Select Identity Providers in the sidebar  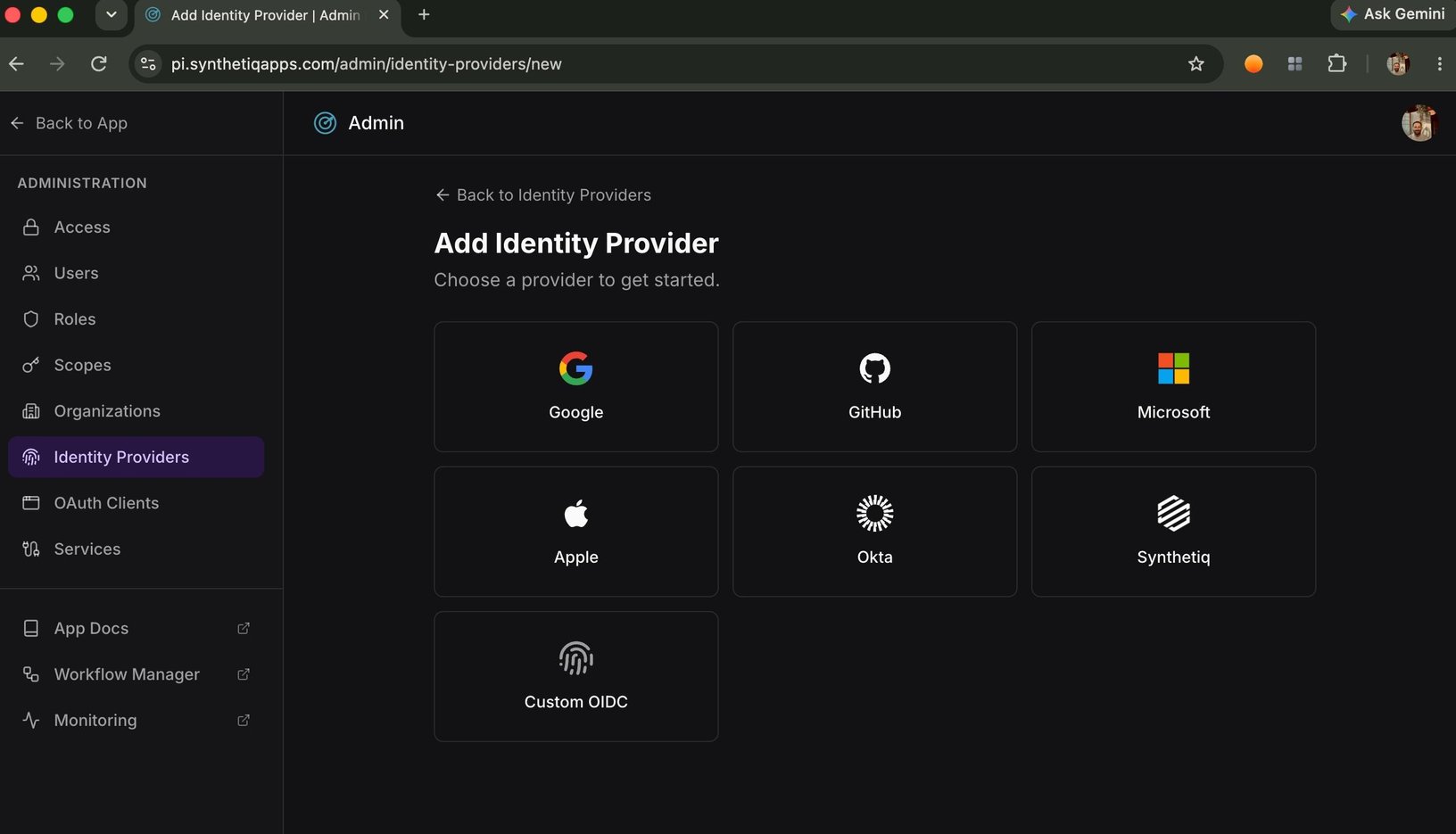(136, 457)
